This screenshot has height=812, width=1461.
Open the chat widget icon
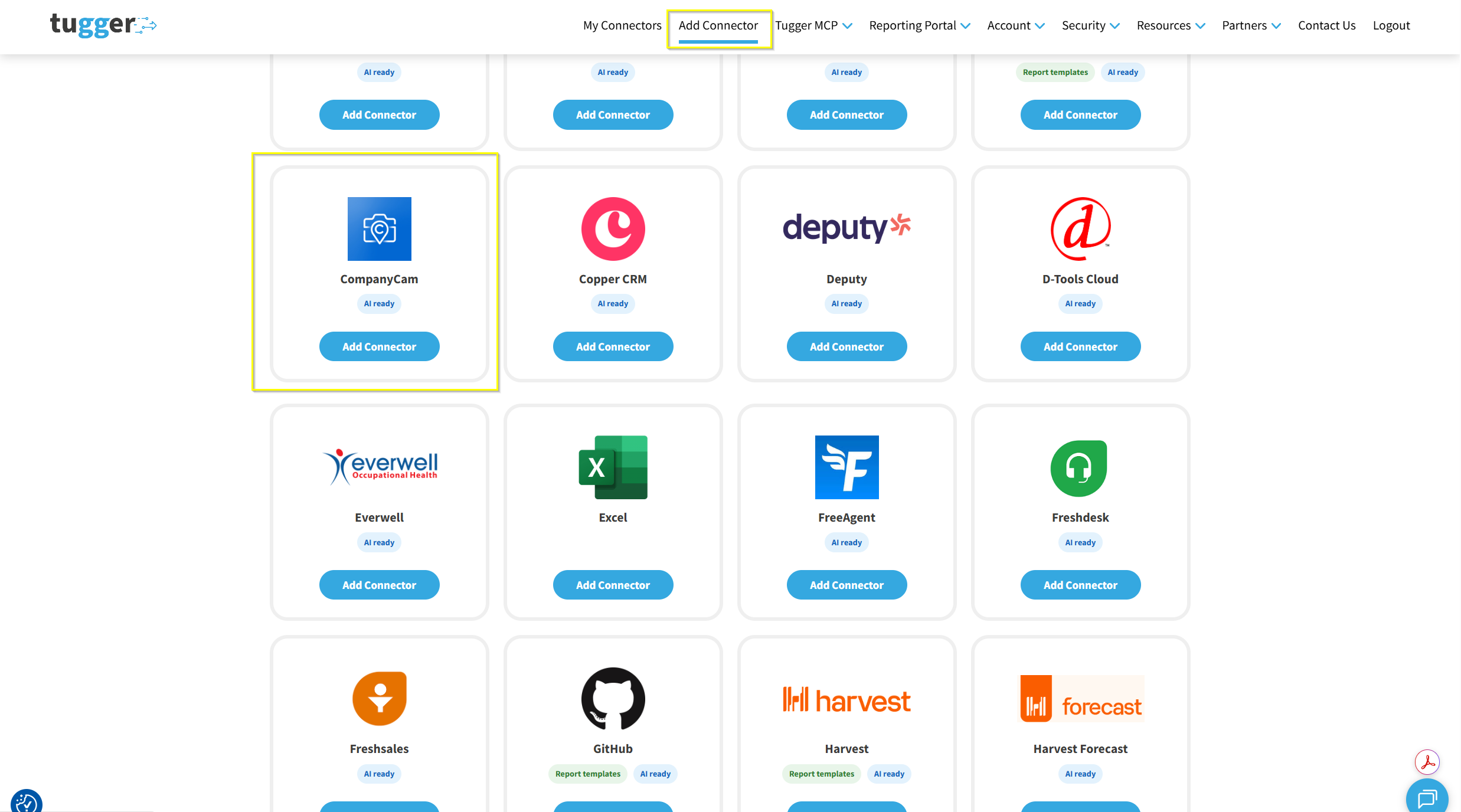point(1427,798)
